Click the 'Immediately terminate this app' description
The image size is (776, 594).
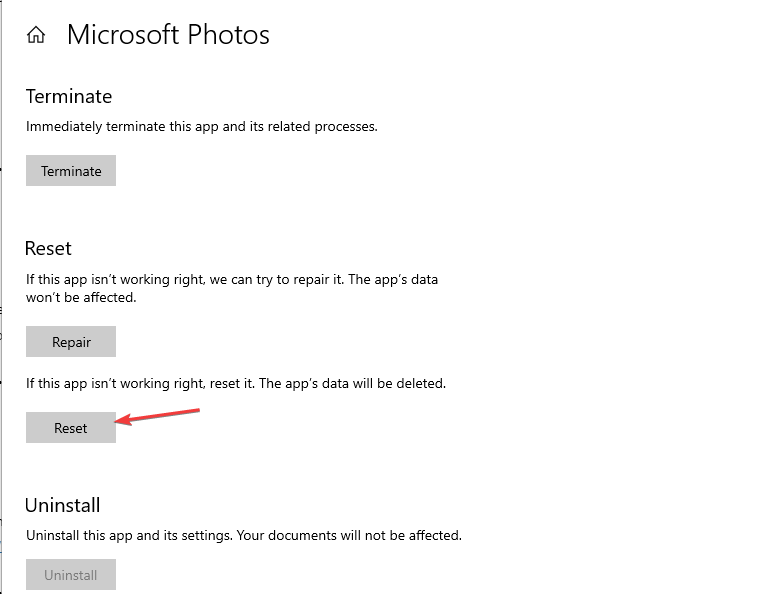(x=201, y=127)
